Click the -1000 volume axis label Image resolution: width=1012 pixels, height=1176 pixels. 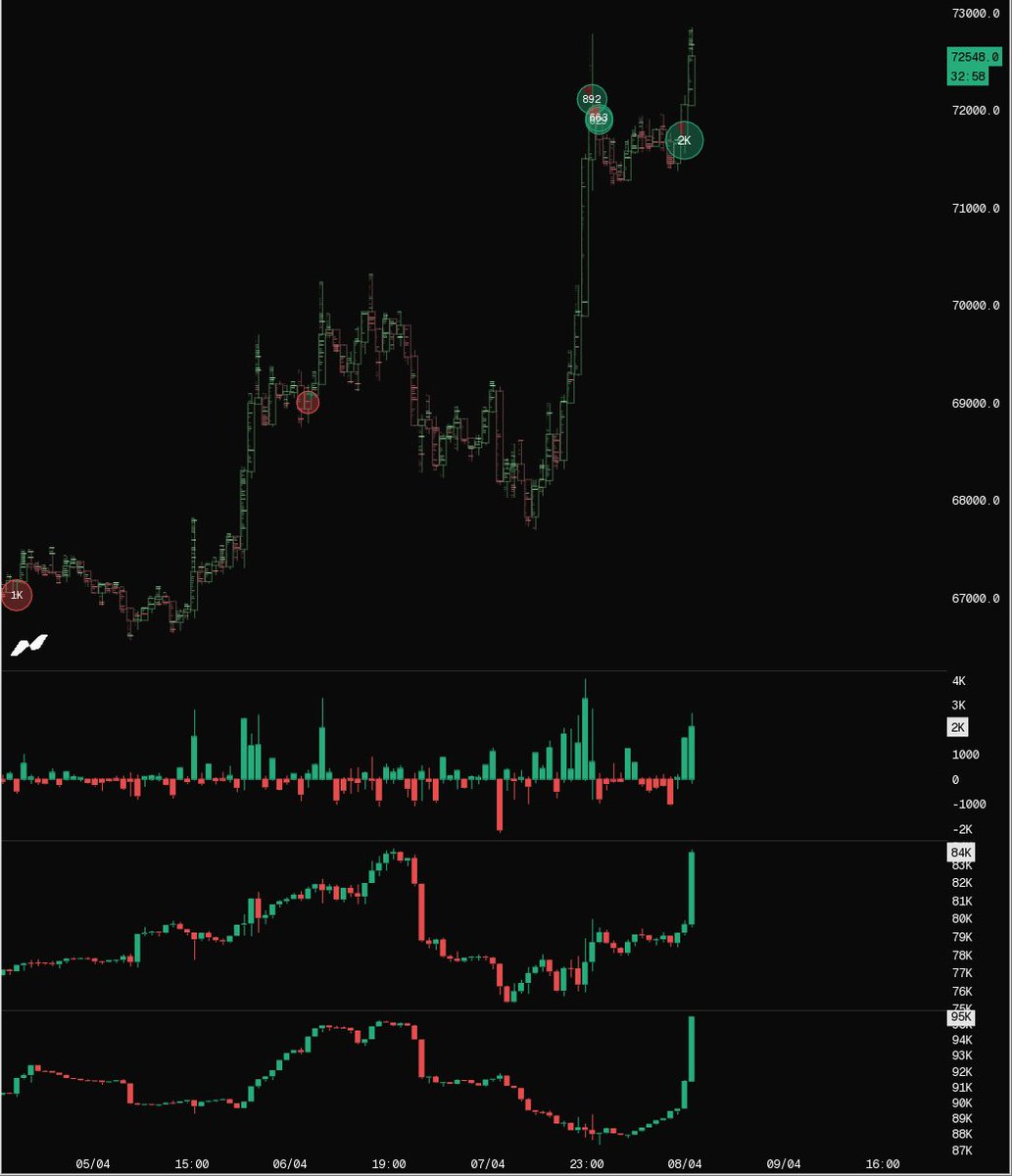[x=968, y=805]
